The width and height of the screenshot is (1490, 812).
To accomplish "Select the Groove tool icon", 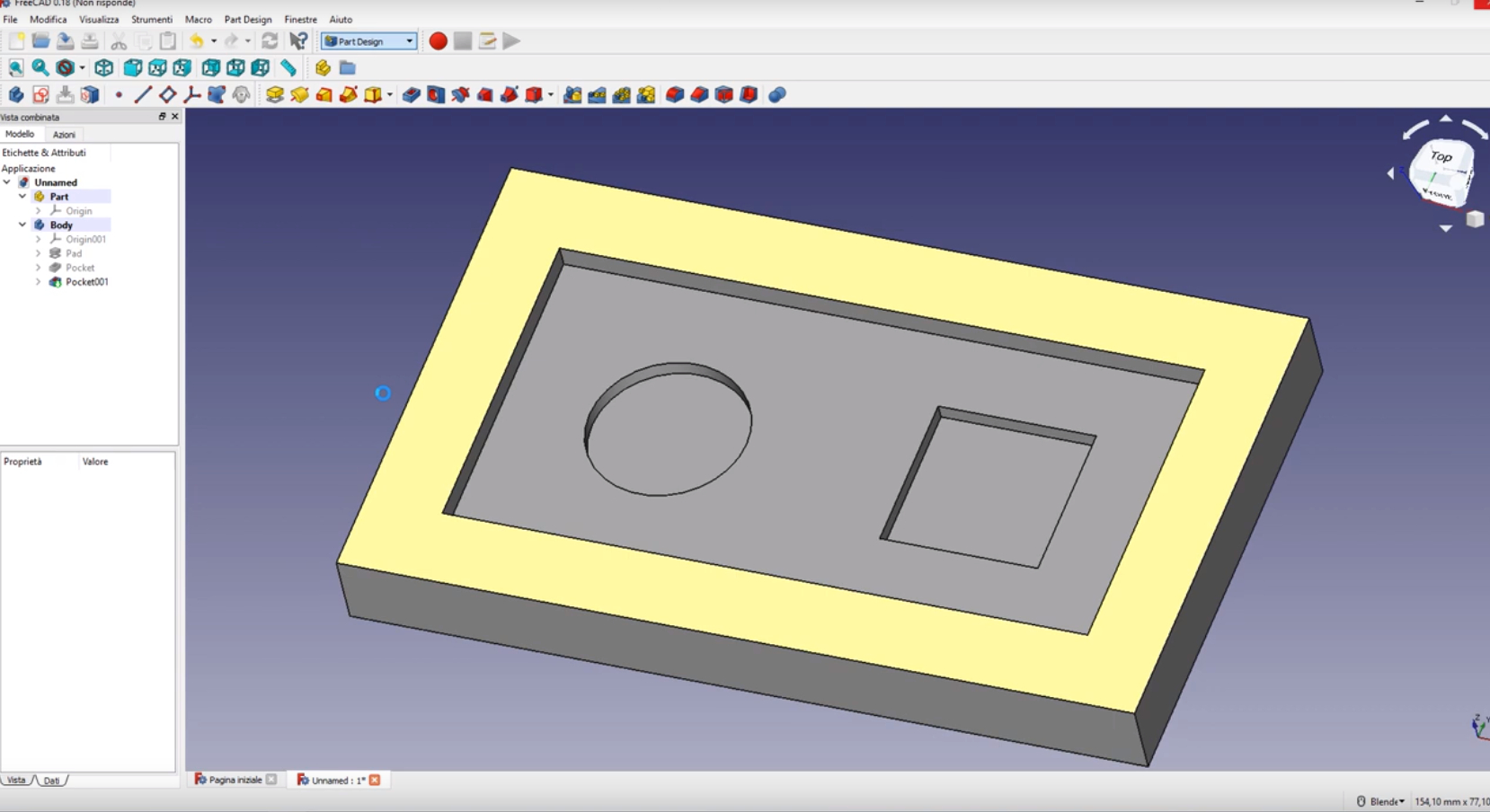I will click(460, 95).
